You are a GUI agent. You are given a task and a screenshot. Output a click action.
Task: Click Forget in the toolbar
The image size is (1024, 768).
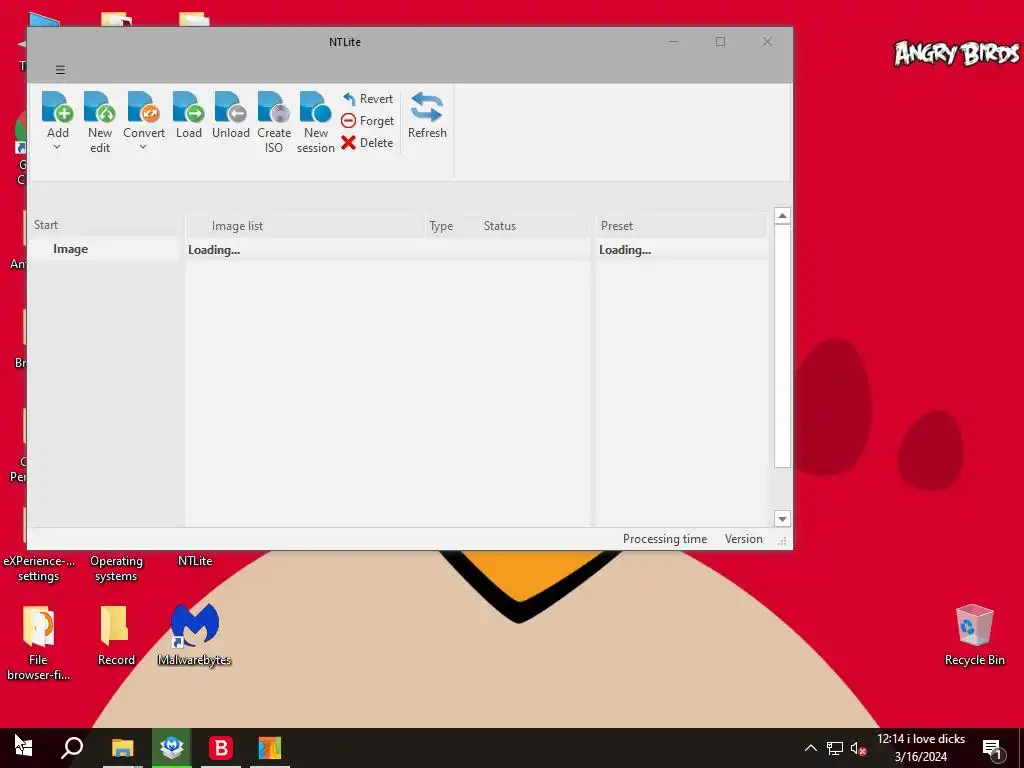(x=368, y=121)
